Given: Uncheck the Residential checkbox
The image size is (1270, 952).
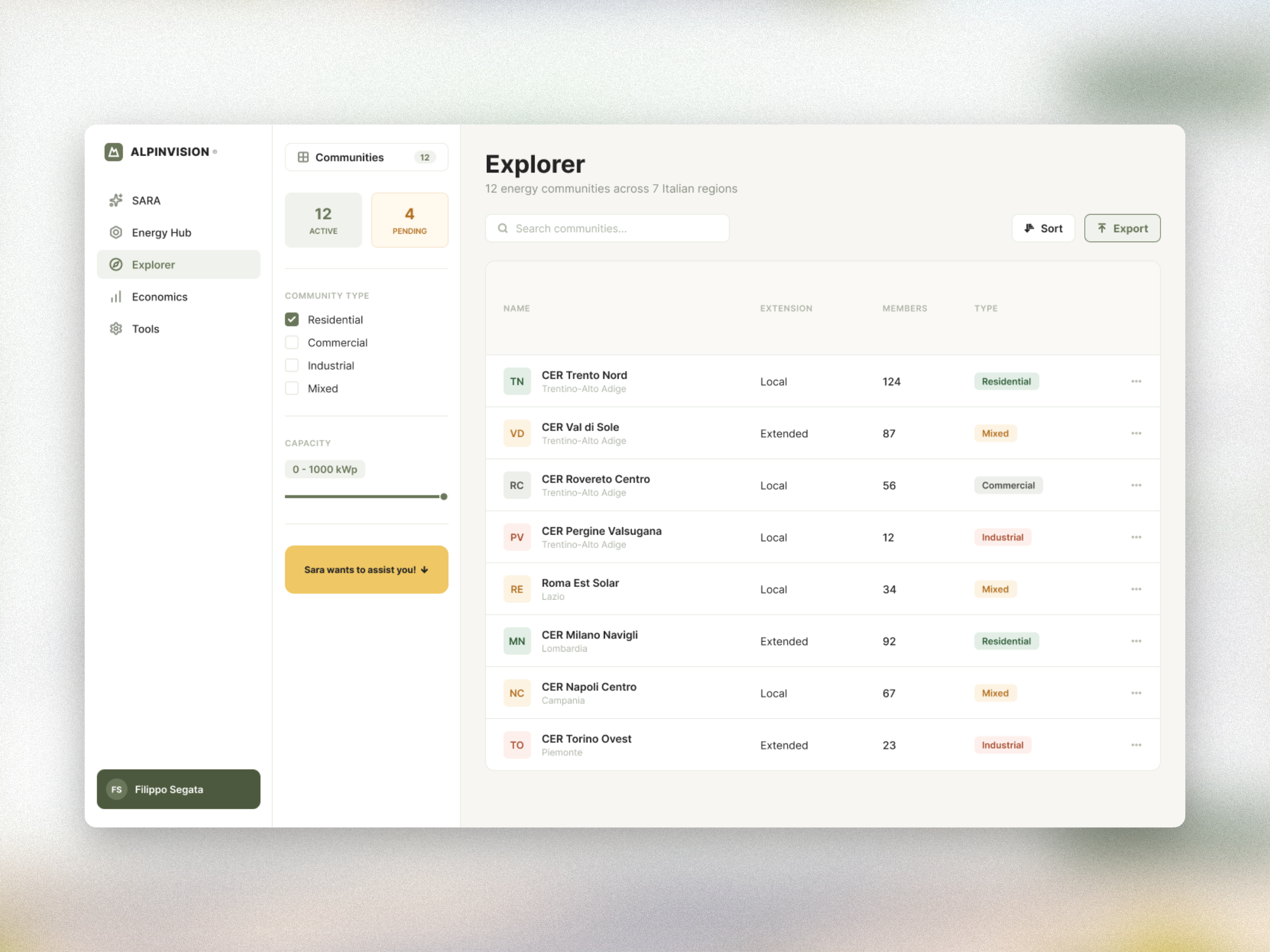Looking at the screenshot, I should coord(292,319).
